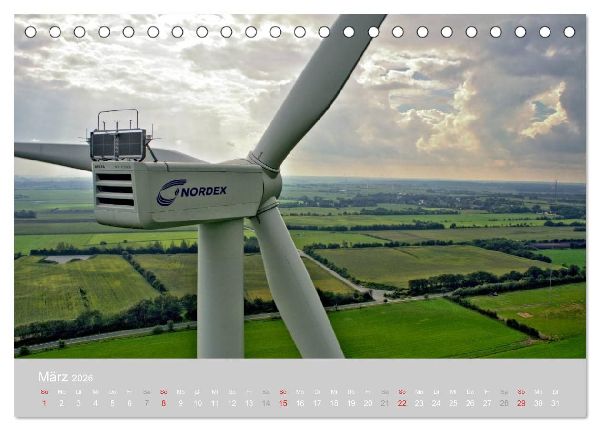The image size is (600, 431).
Task: Choose date 10 in the calendar strip
Action: tap(197, 403)
